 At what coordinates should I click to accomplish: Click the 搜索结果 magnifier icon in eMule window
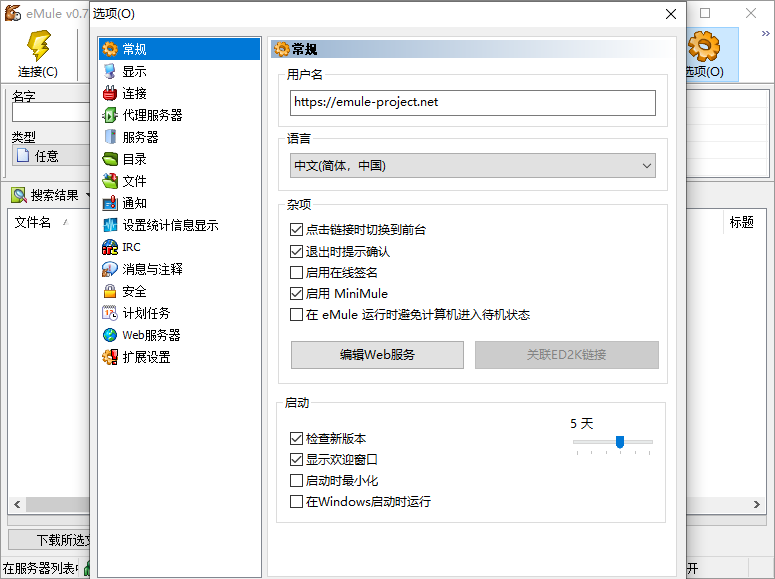pos(19,195)
